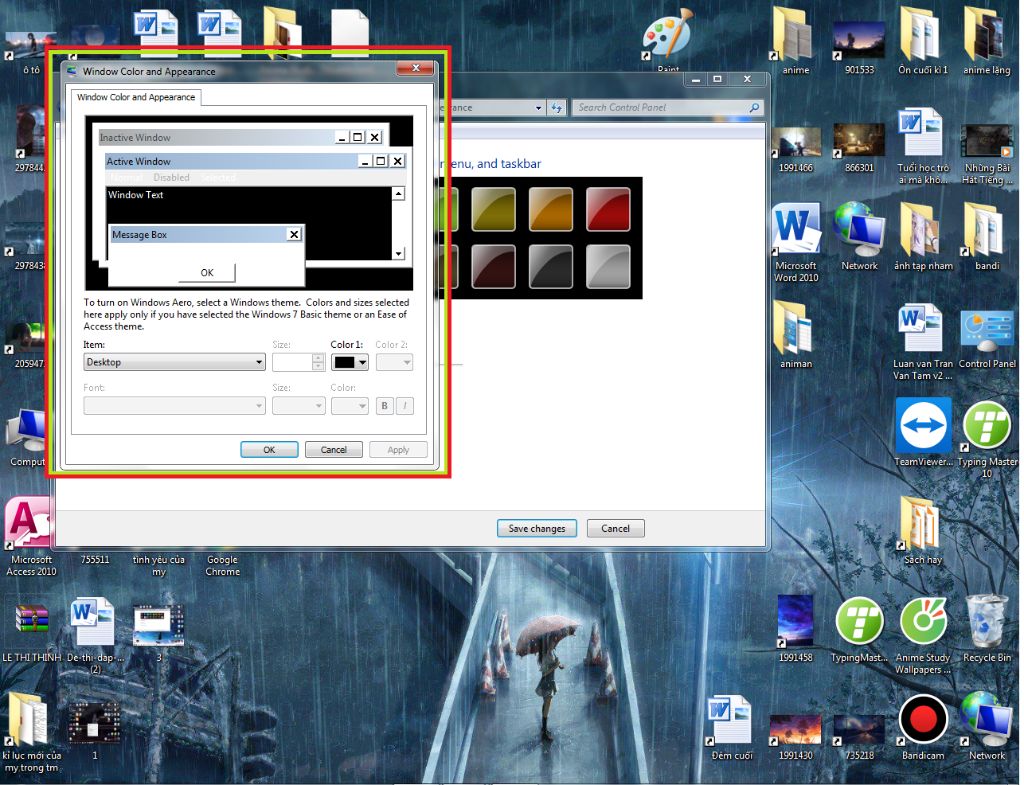Image resolution: width=1024 pixels, height=785 pixels.
Task: Open the disabled Font dropdown
Action: (x=174, y=406)
